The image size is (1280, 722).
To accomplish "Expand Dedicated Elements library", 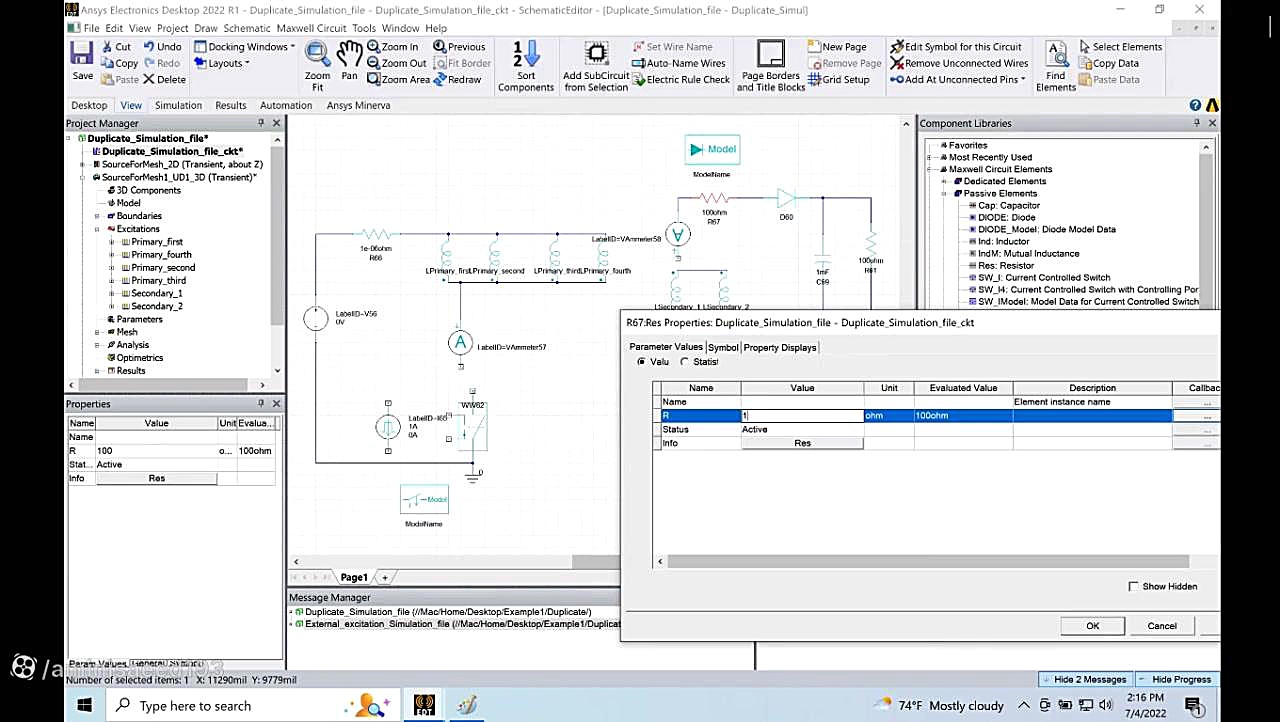I will (x=944, y=181).
